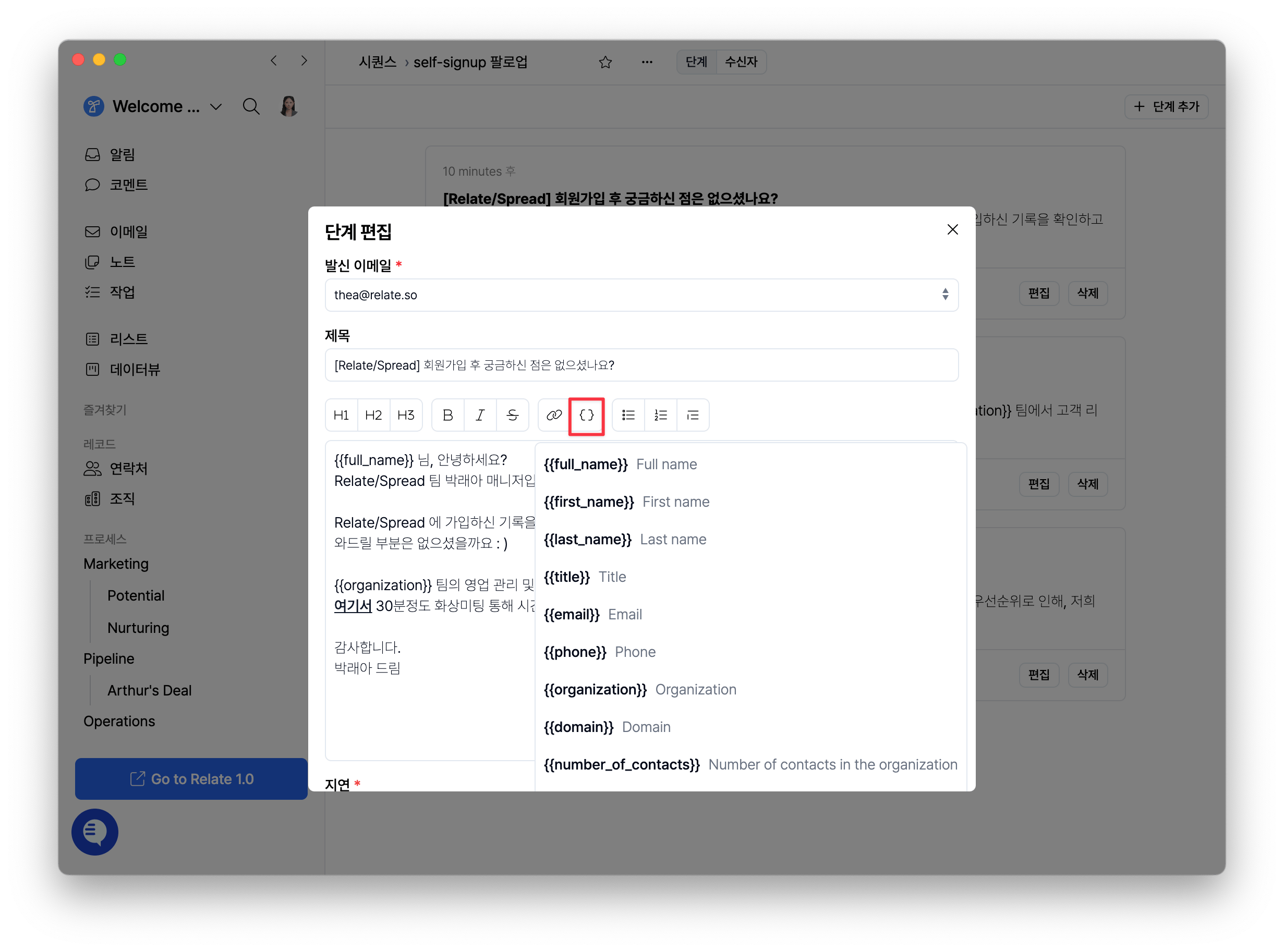Screen dimensions: 1284x952
Task: Click 삭제 on the first step card
Action: 1088,294
